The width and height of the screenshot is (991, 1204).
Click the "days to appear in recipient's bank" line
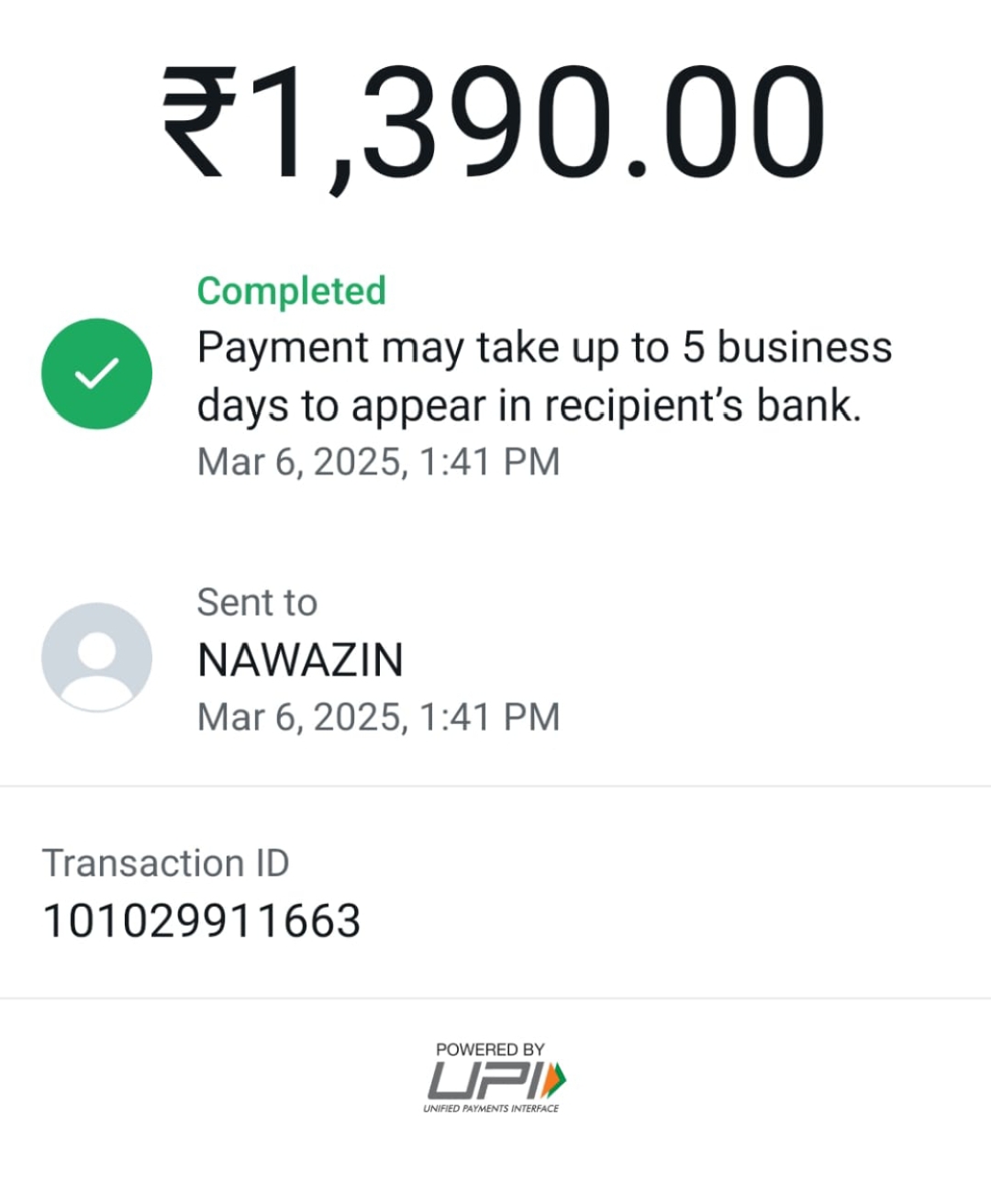pyautogui.click(x=529, y=406)
